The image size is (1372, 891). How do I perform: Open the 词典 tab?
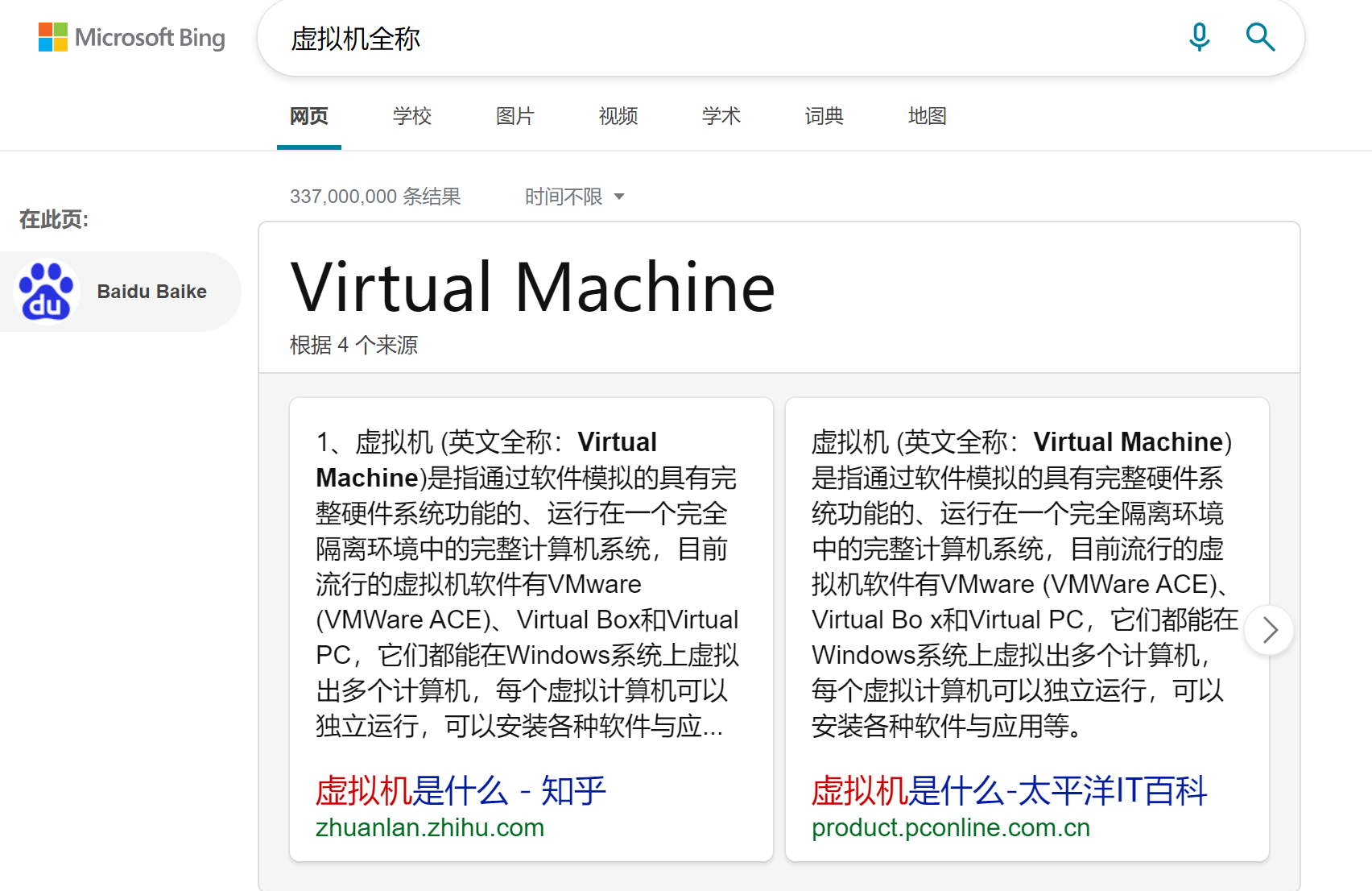pos(824,116)
